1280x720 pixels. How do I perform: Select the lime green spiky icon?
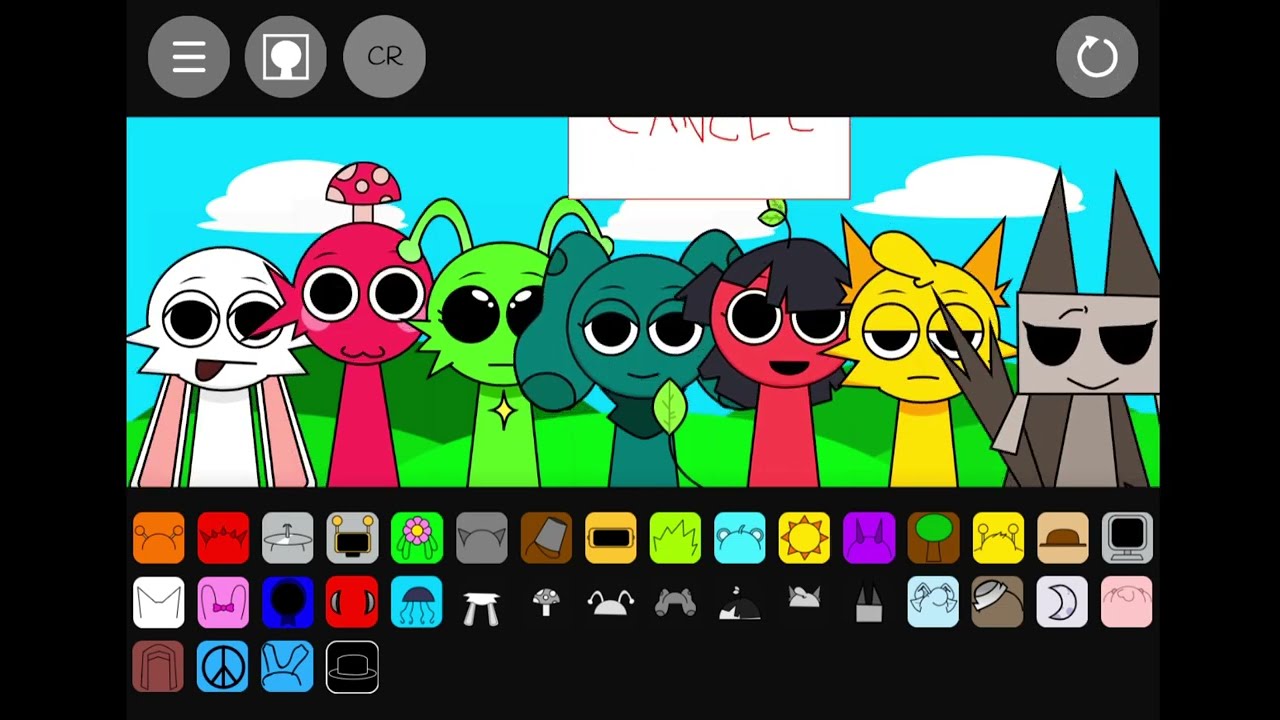pos(675,538)
